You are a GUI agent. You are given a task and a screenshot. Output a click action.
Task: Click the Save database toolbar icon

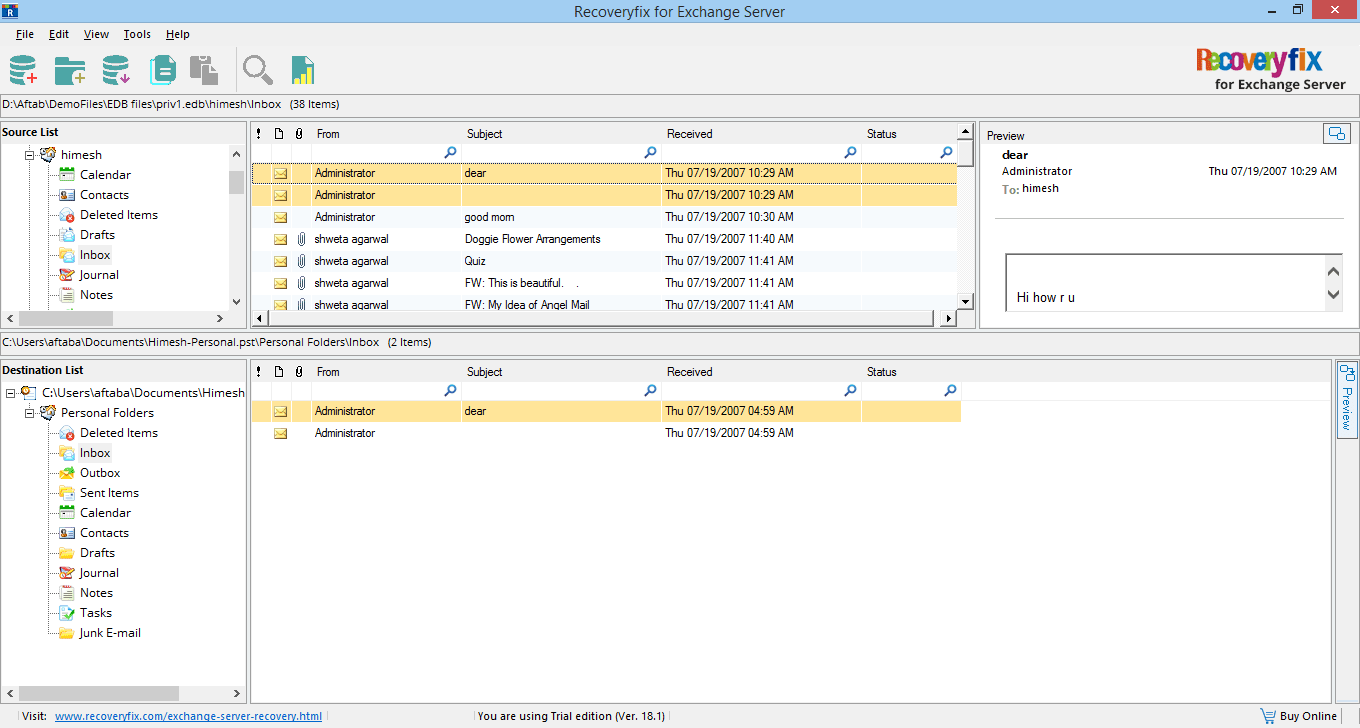coord(116,70)
